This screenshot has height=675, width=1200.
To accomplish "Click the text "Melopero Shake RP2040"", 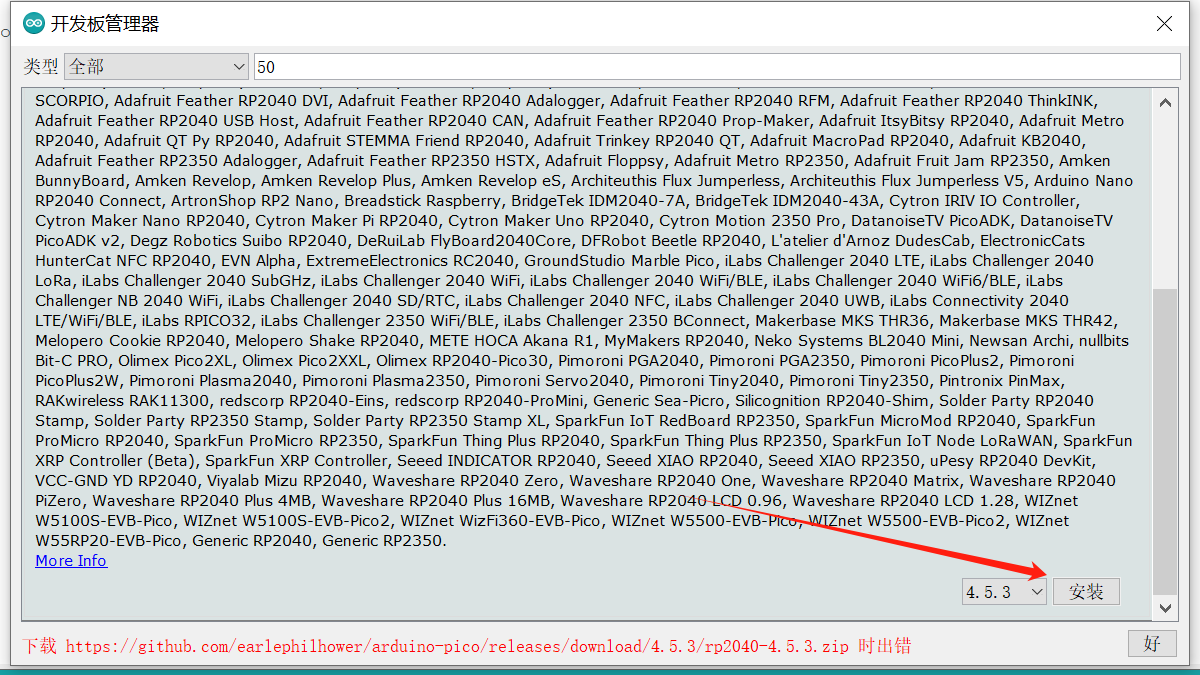I will [327, 341].
